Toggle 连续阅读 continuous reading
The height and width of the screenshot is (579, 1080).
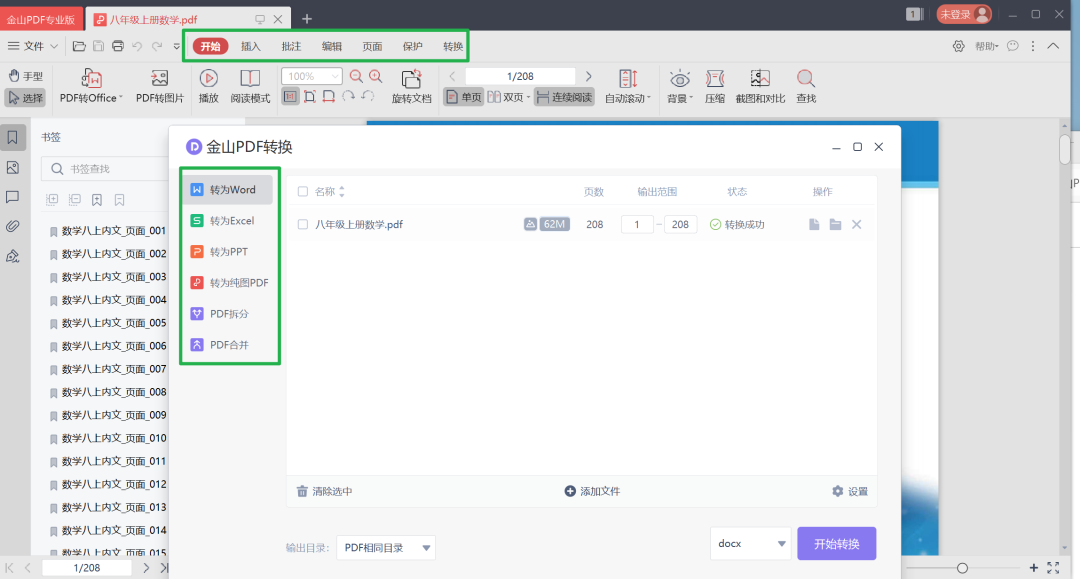click(564, 97)
